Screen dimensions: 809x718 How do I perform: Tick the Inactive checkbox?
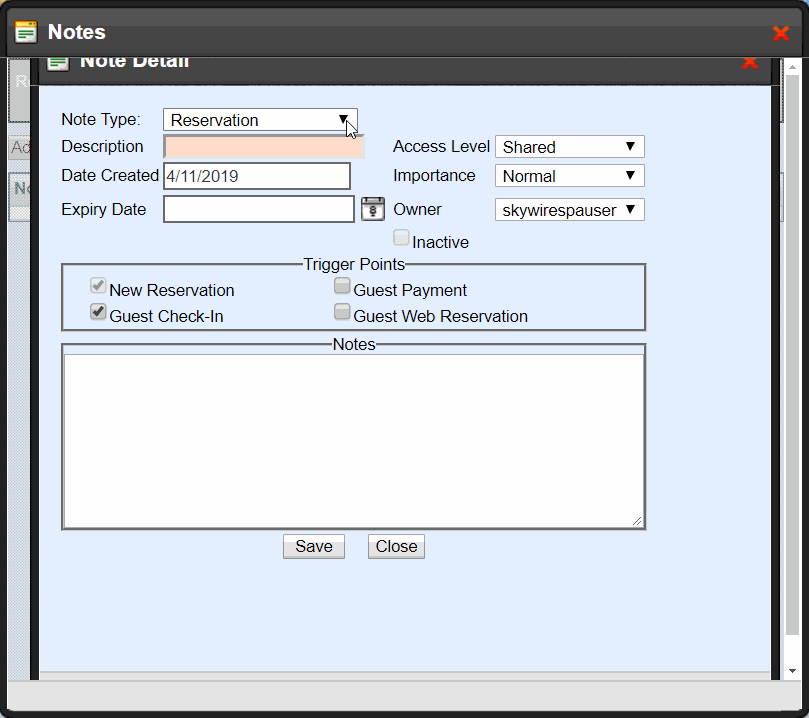coord(401,238)
